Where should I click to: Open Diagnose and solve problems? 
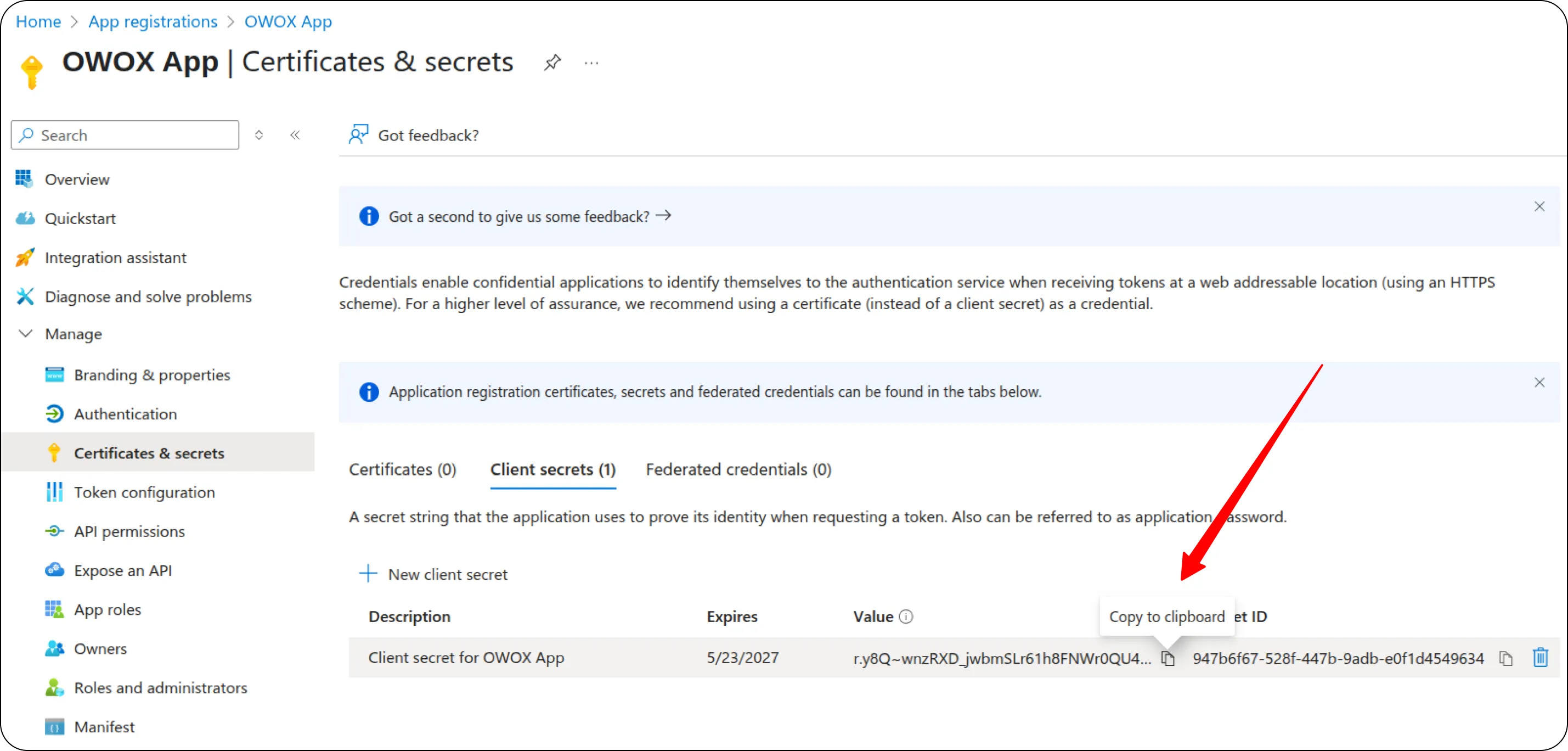pyautogui.click(x=149, y=296)
